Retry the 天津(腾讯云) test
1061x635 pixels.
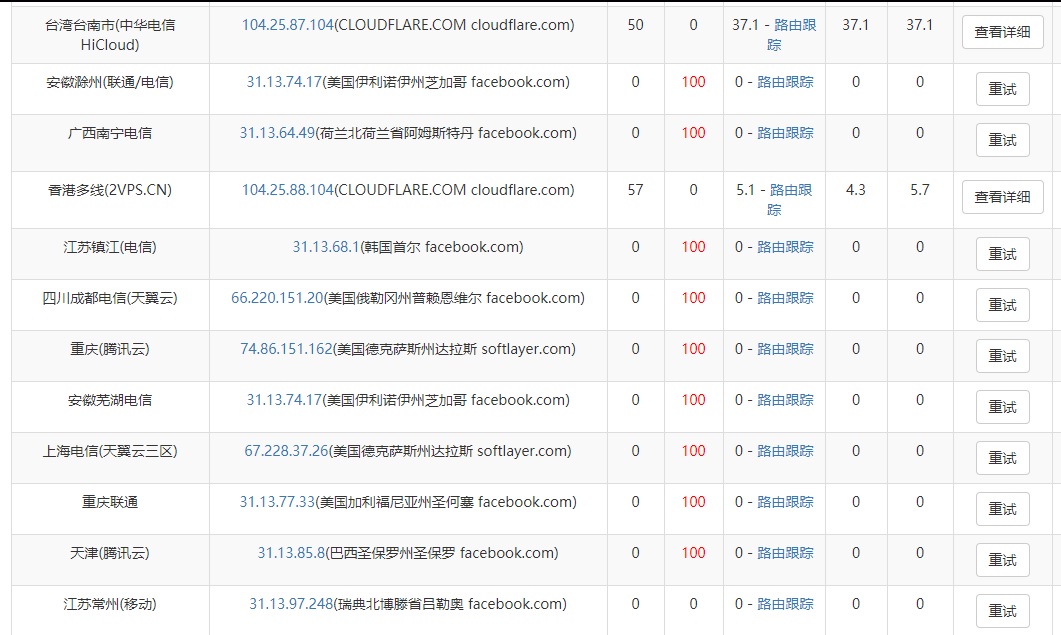(x=1002, y=559)
